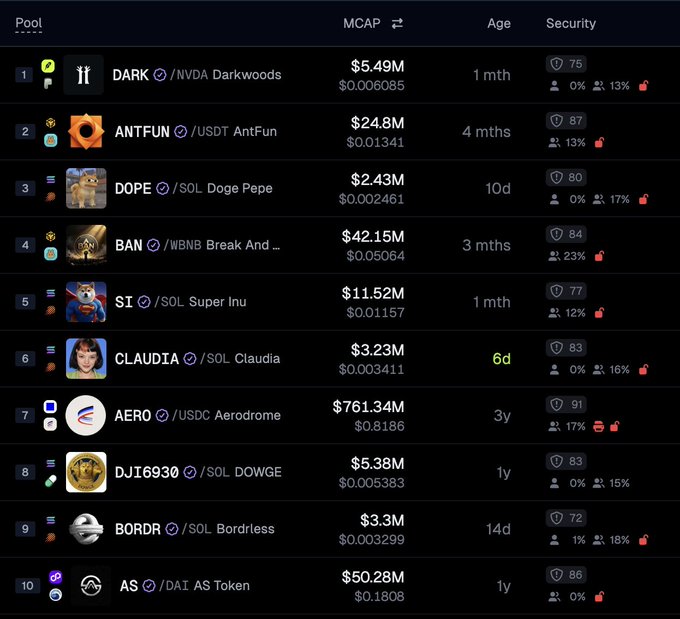This screenshot has width=680, height=619.
Task: Click Solana chain icon in DOPE row
Action: pyautogui.click(x=51, y=179)
